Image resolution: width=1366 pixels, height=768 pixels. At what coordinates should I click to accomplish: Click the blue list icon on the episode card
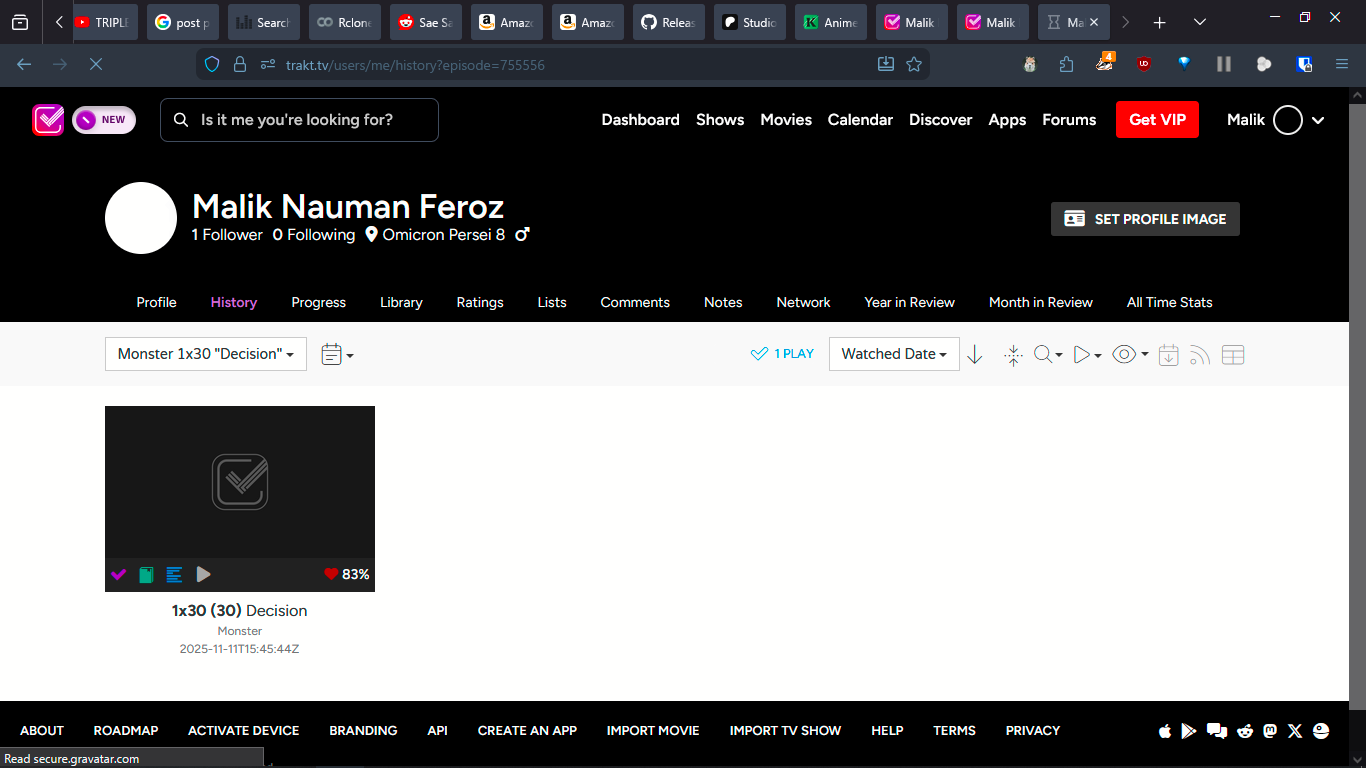(174, 574)
